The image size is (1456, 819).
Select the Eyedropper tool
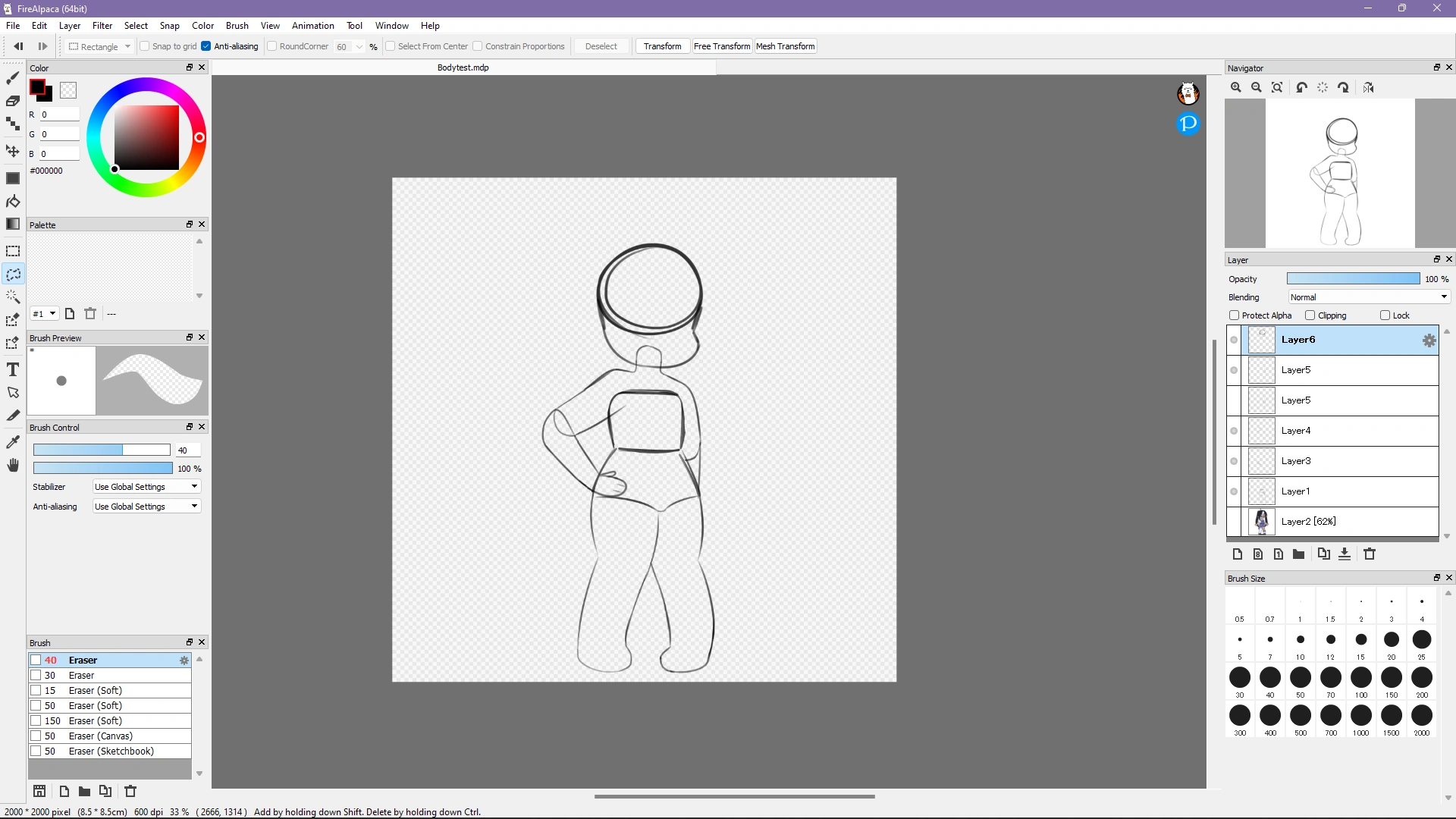[13, 441]
